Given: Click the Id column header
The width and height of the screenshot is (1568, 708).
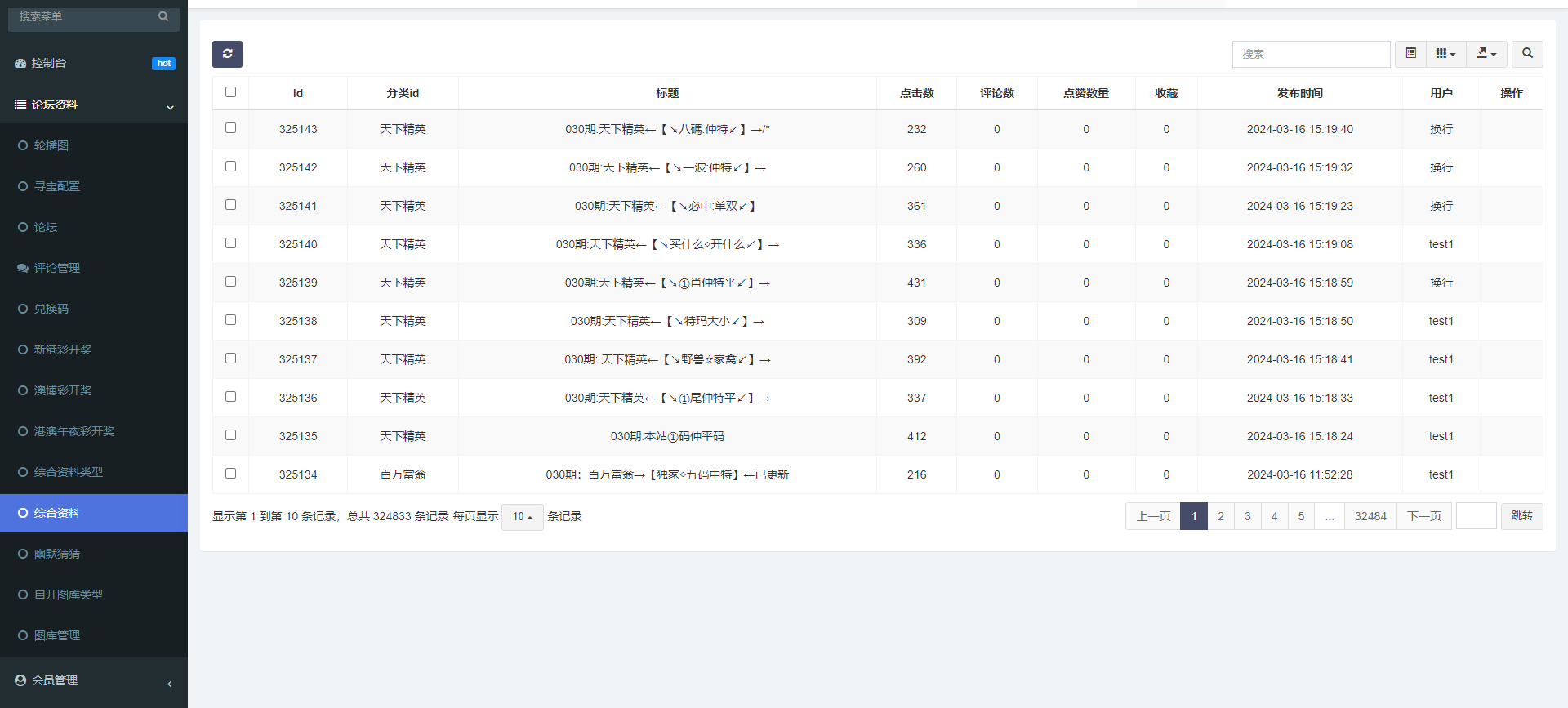Looking at the screenshot, I should (x=298, y=93).
